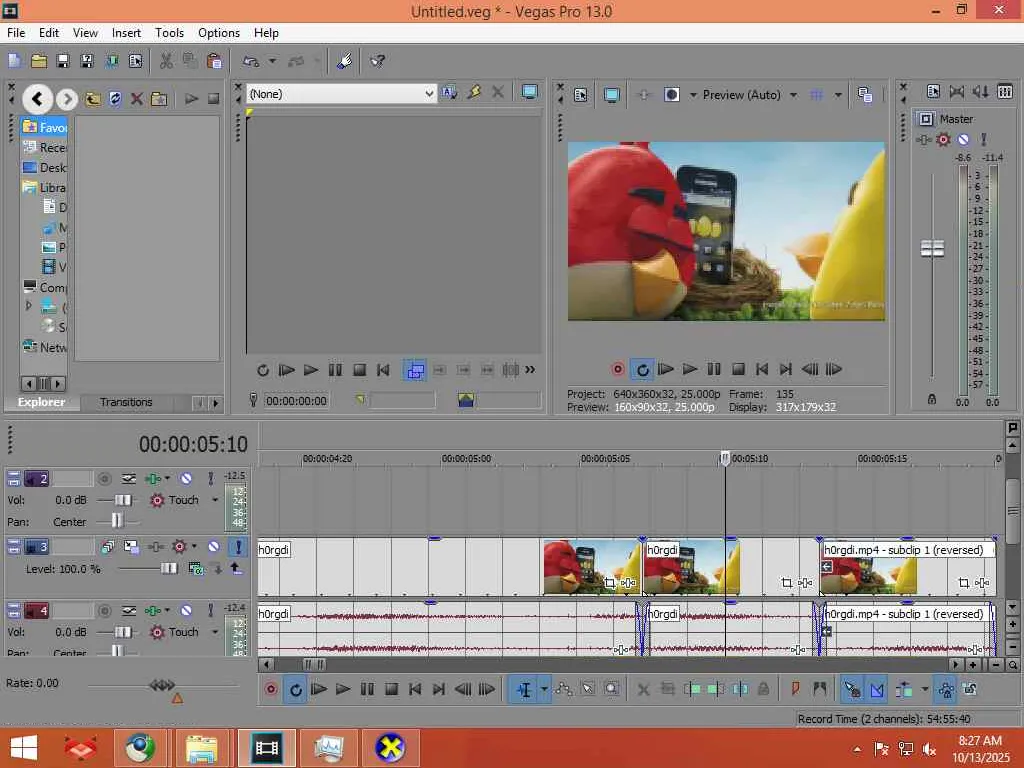Click the Master bus volume fader
The width and height of the screenshot is (1024, 768).
(x=932, y=248)
